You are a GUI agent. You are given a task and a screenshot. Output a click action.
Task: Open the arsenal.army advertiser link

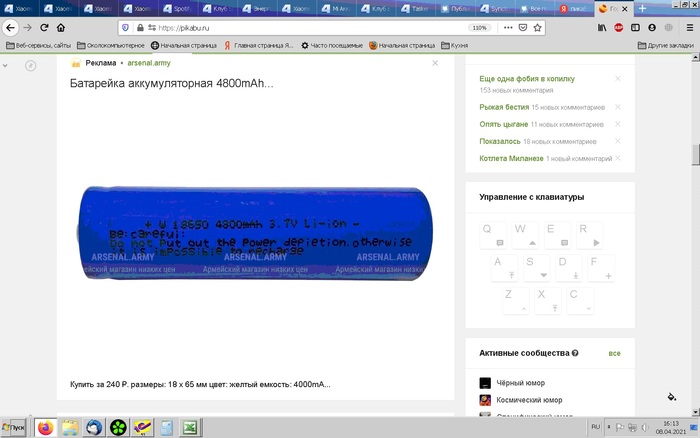coord(149,63)
